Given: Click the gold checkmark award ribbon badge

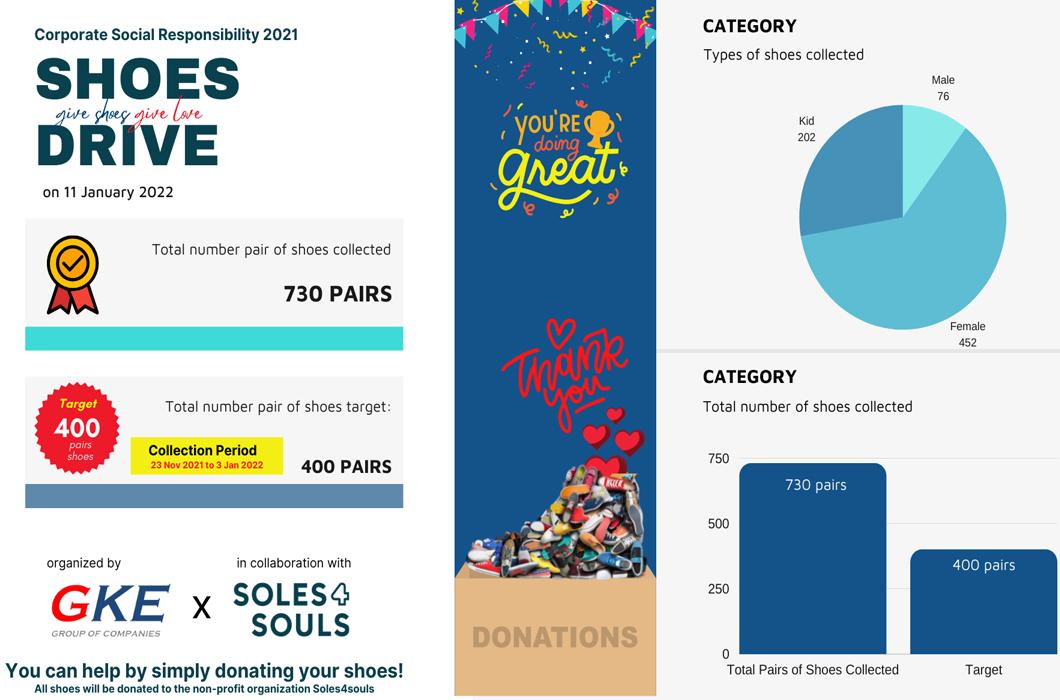Looking at the screenshot, I should 72,275.
